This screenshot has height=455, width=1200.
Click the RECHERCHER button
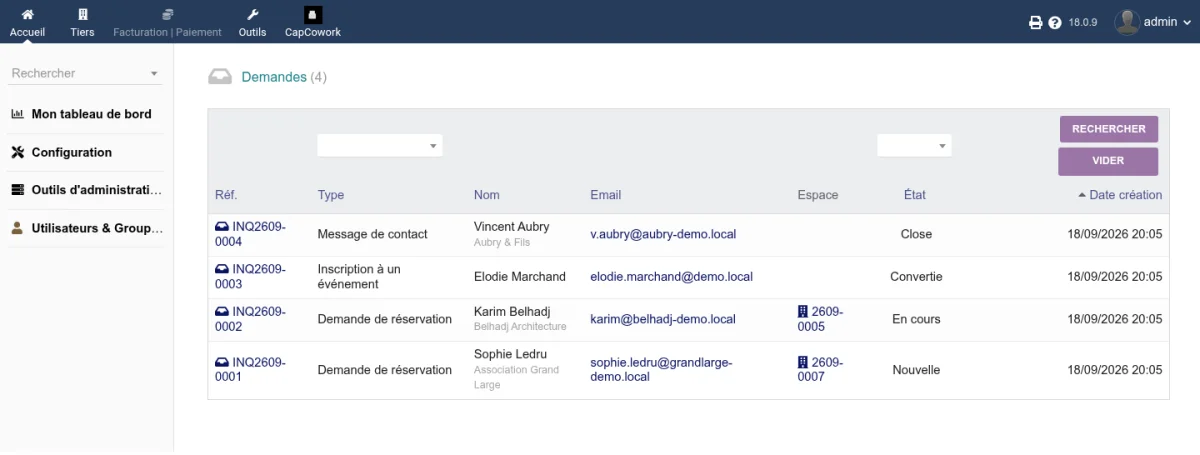click(x=1109, y=129)
